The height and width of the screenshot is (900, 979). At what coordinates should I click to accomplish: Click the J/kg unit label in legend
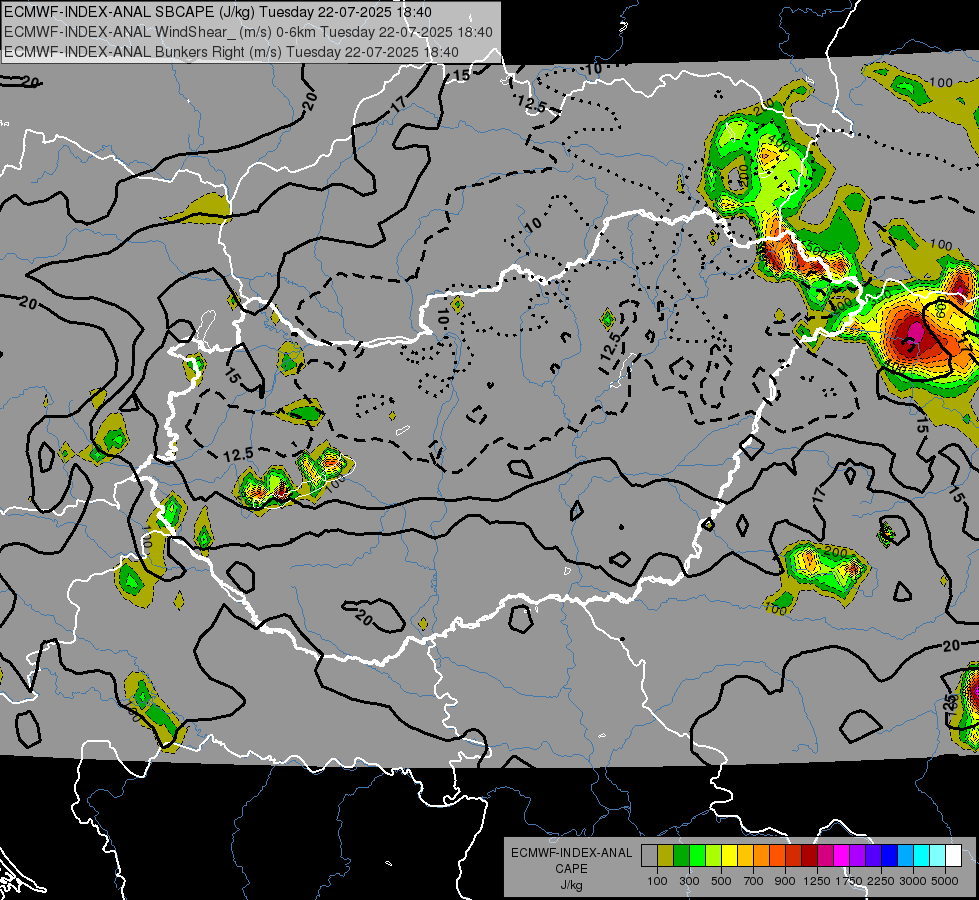(x=571, y=886)
